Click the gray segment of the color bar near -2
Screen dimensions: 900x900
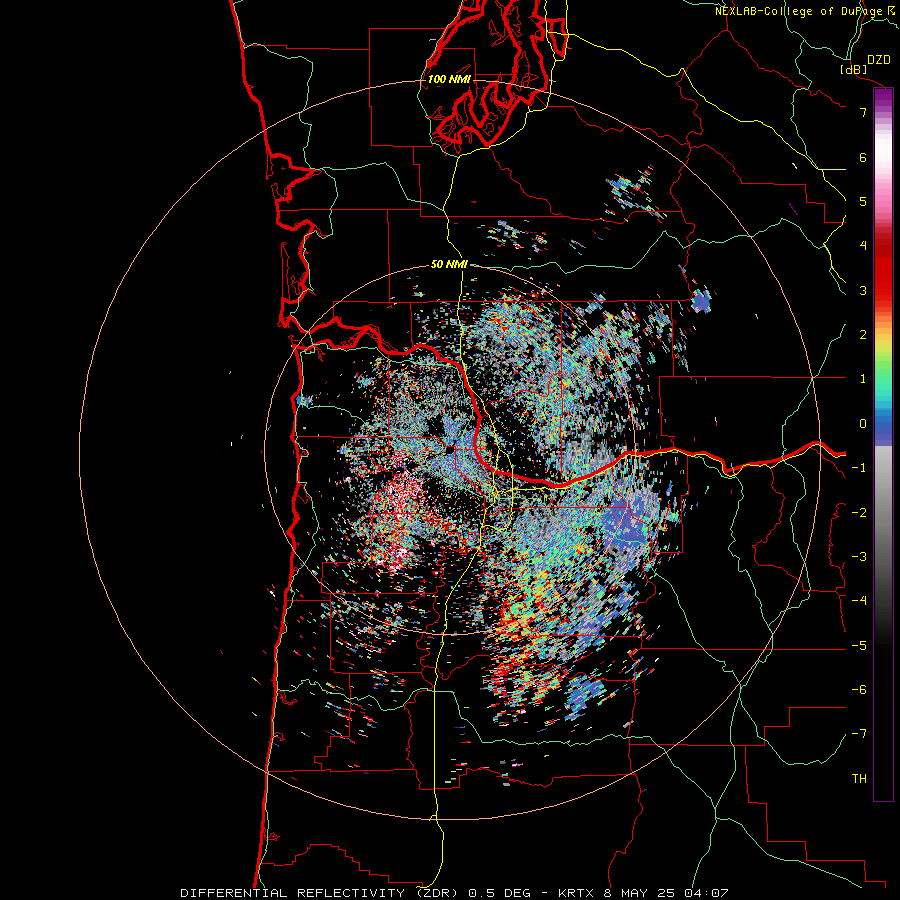coord(883,511)
